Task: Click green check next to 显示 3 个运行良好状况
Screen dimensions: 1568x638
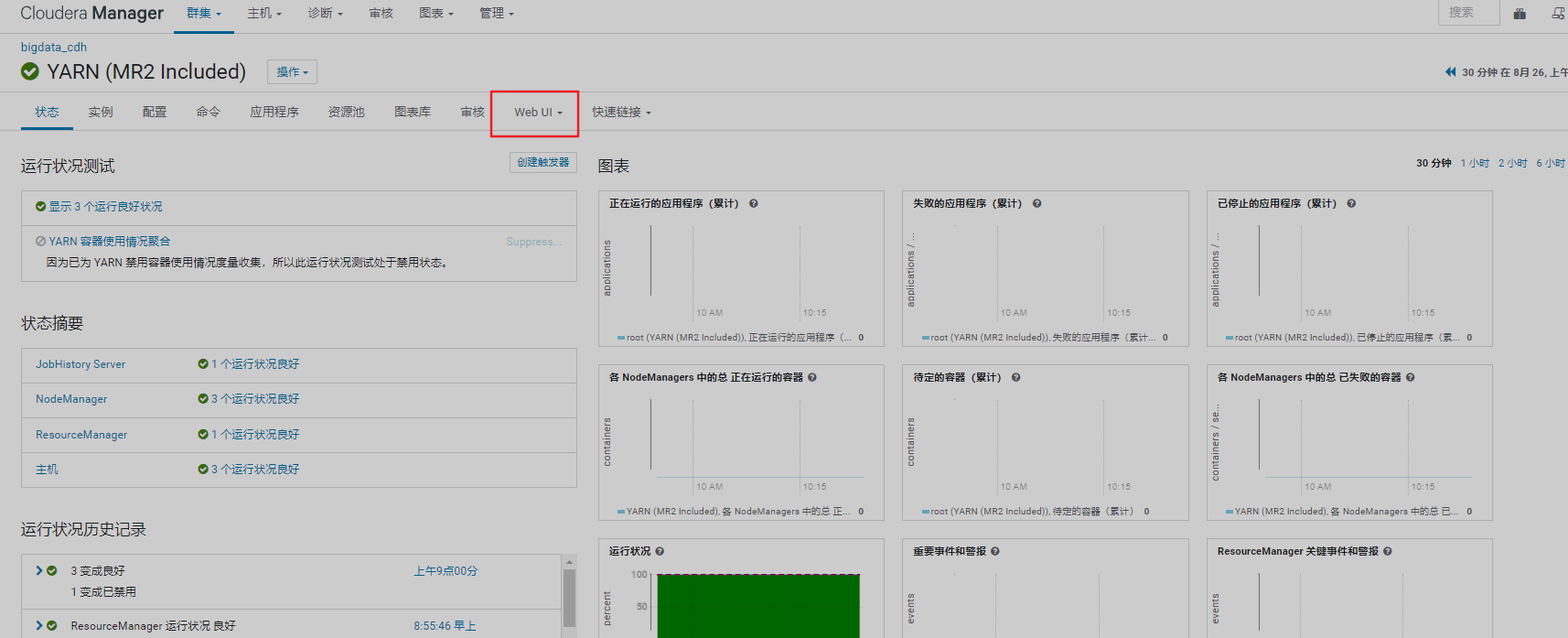Action: tap(40, 207)
